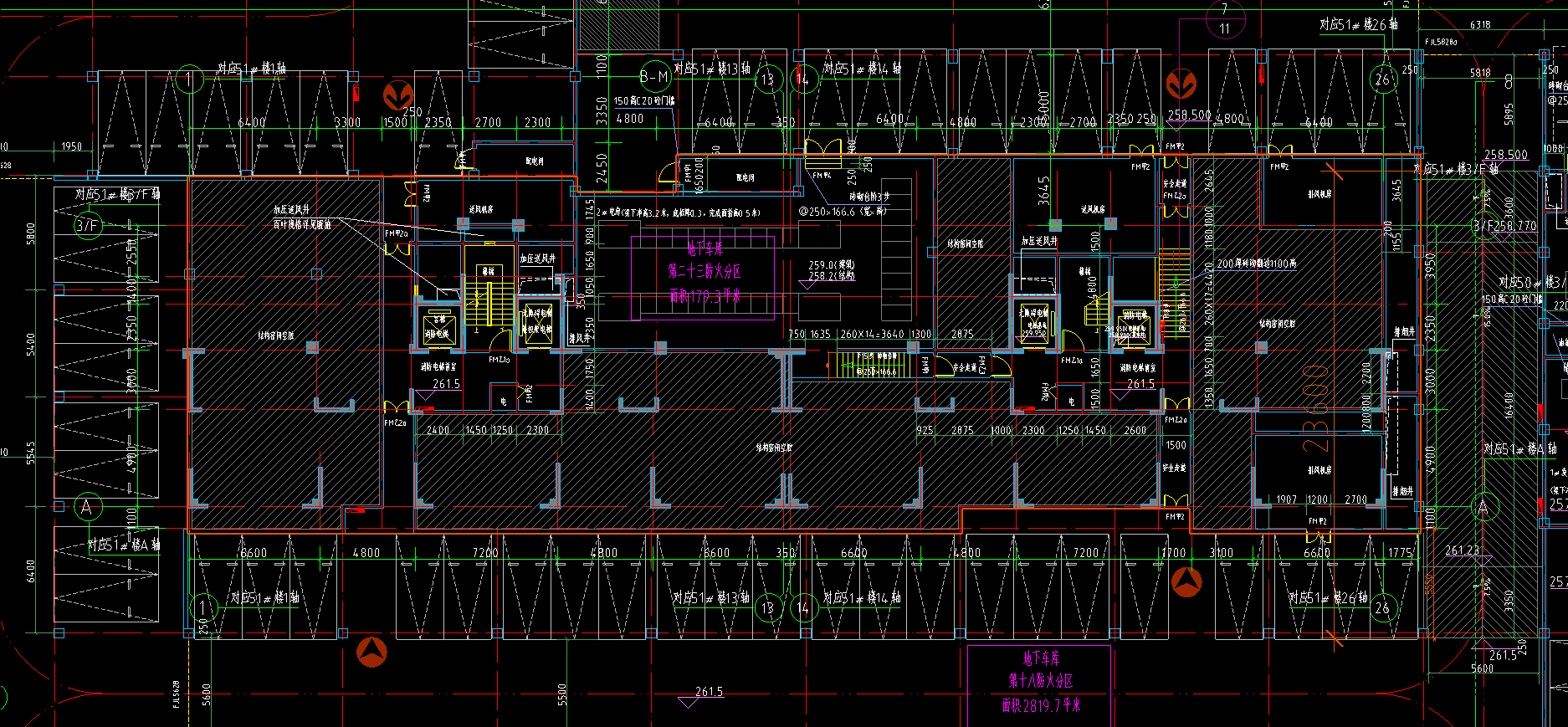Screen dimensions: 1568x727
Task: Click the lower 排风机房 room label
Action: 1319,470
